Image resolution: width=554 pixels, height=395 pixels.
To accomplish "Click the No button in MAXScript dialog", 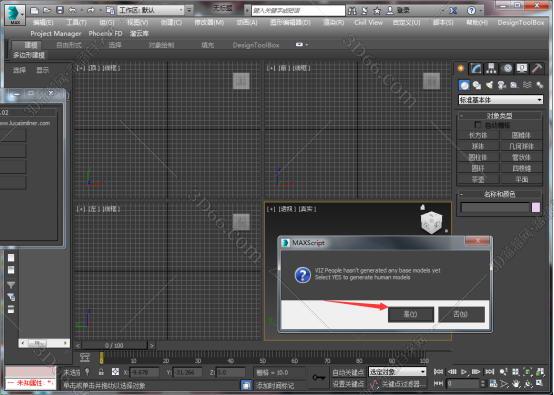I will coord(461,314).
